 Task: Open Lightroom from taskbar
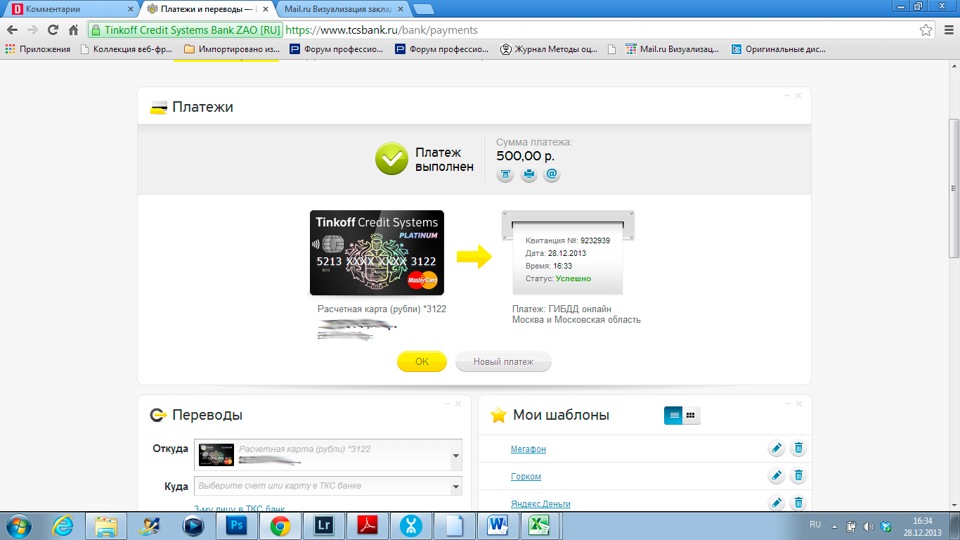323,526
